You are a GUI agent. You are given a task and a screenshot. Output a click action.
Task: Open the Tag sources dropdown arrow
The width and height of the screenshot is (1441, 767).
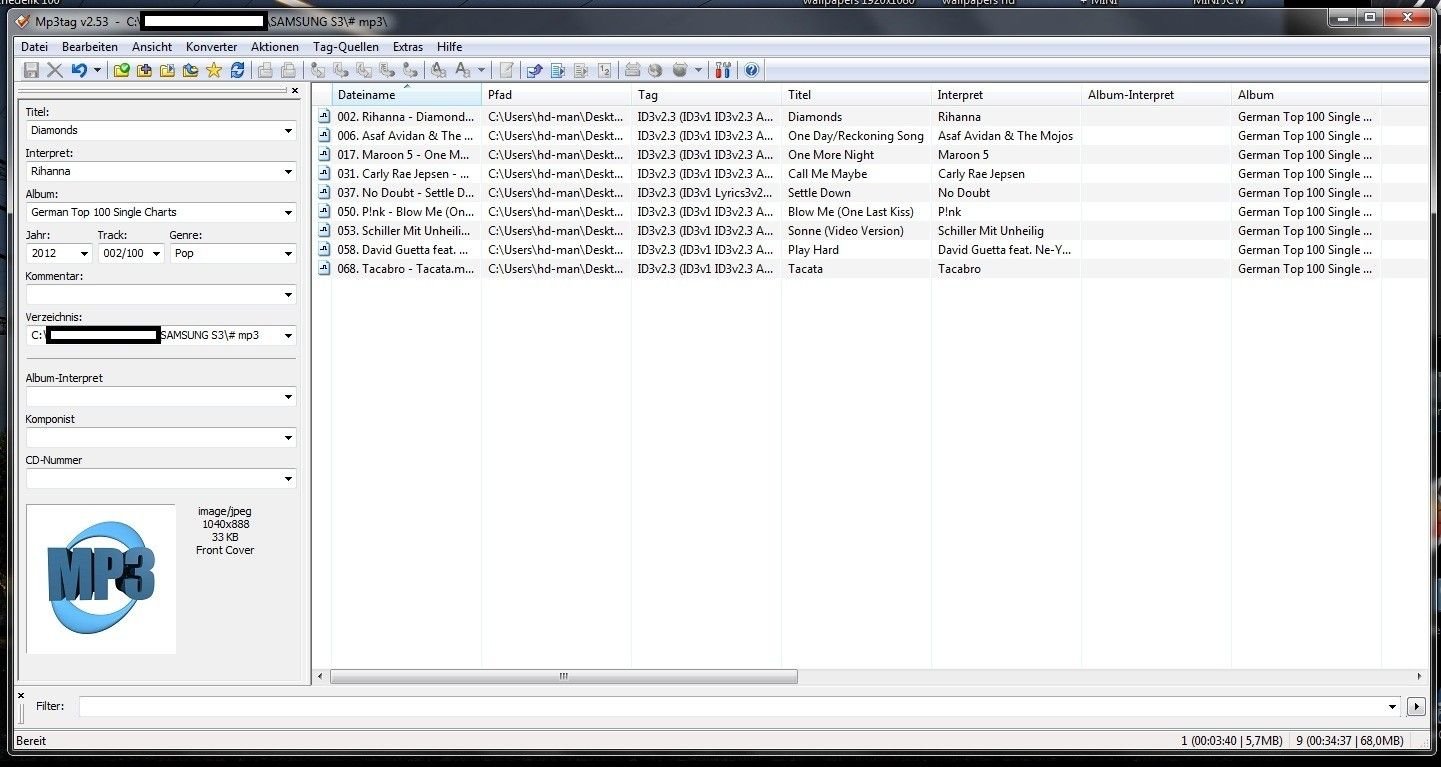698,70
